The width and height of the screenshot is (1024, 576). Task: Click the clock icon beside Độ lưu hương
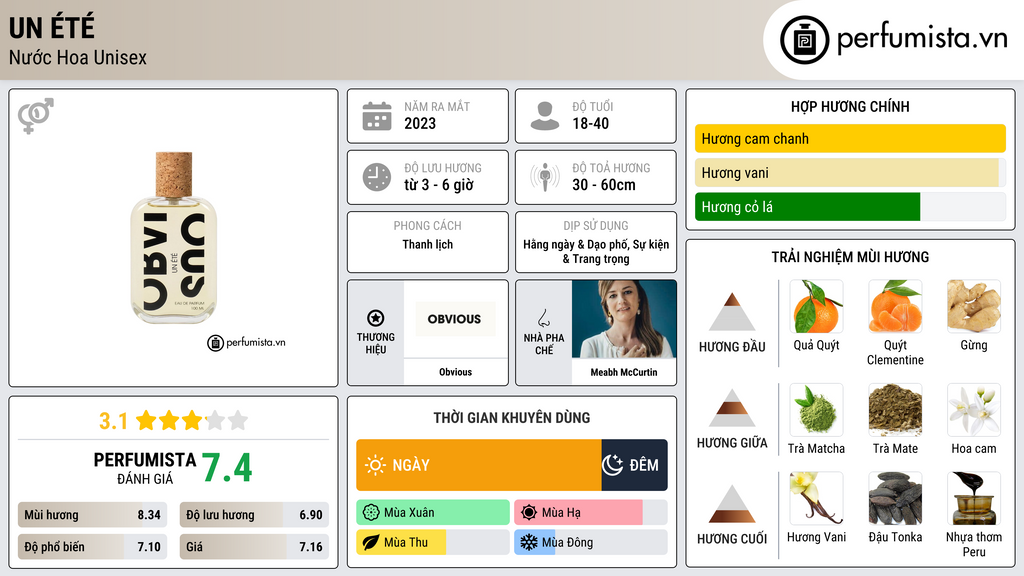pos(377,177)
